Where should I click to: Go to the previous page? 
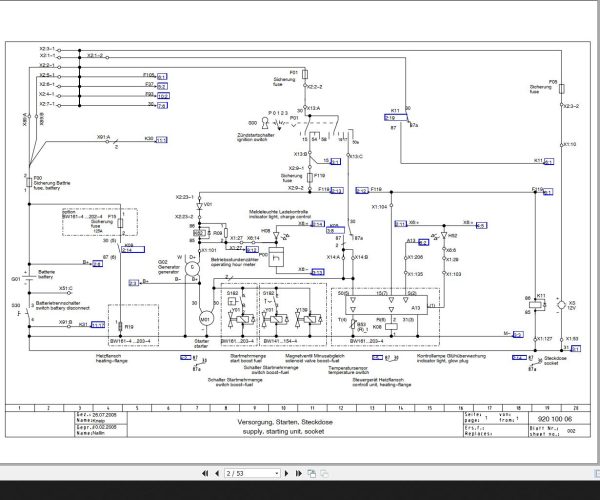click(217, 473)
